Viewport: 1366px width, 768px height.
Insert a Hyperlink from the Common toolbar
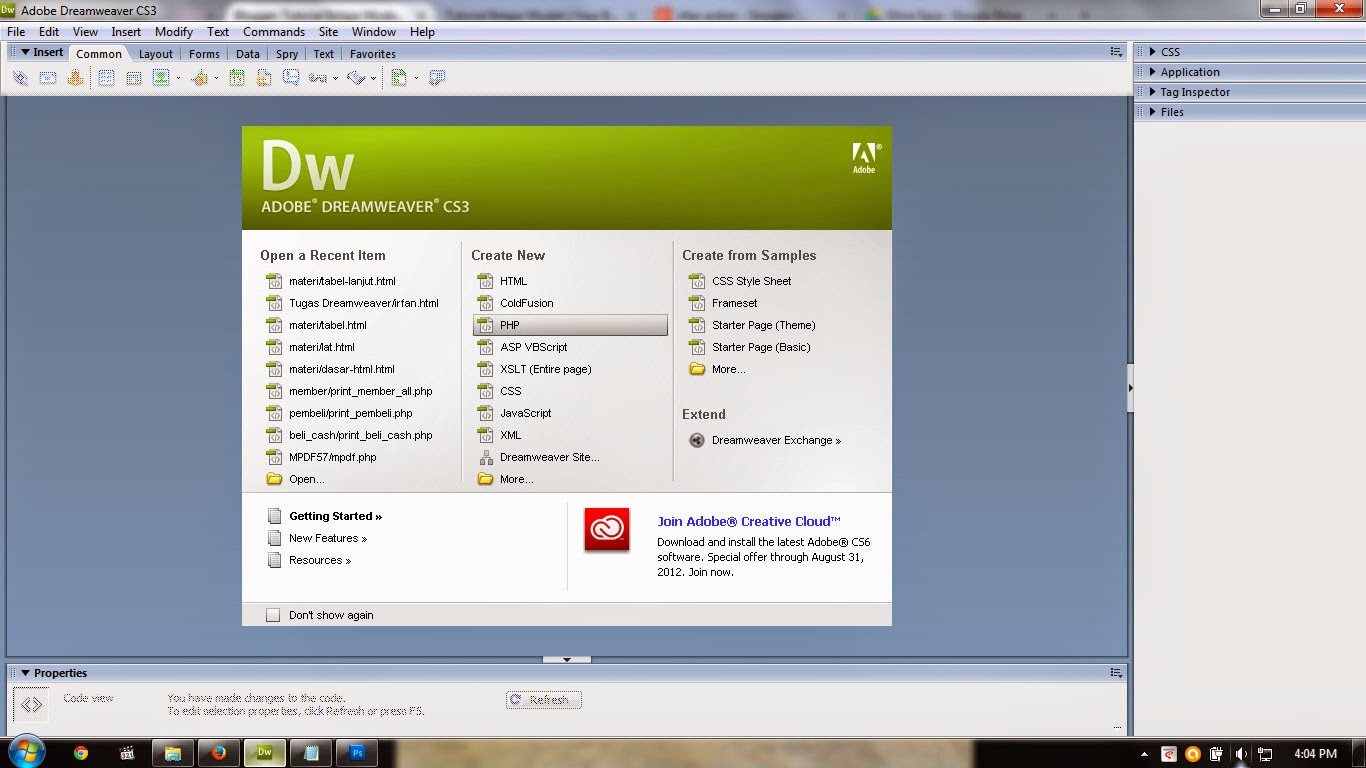coord(20,78)
